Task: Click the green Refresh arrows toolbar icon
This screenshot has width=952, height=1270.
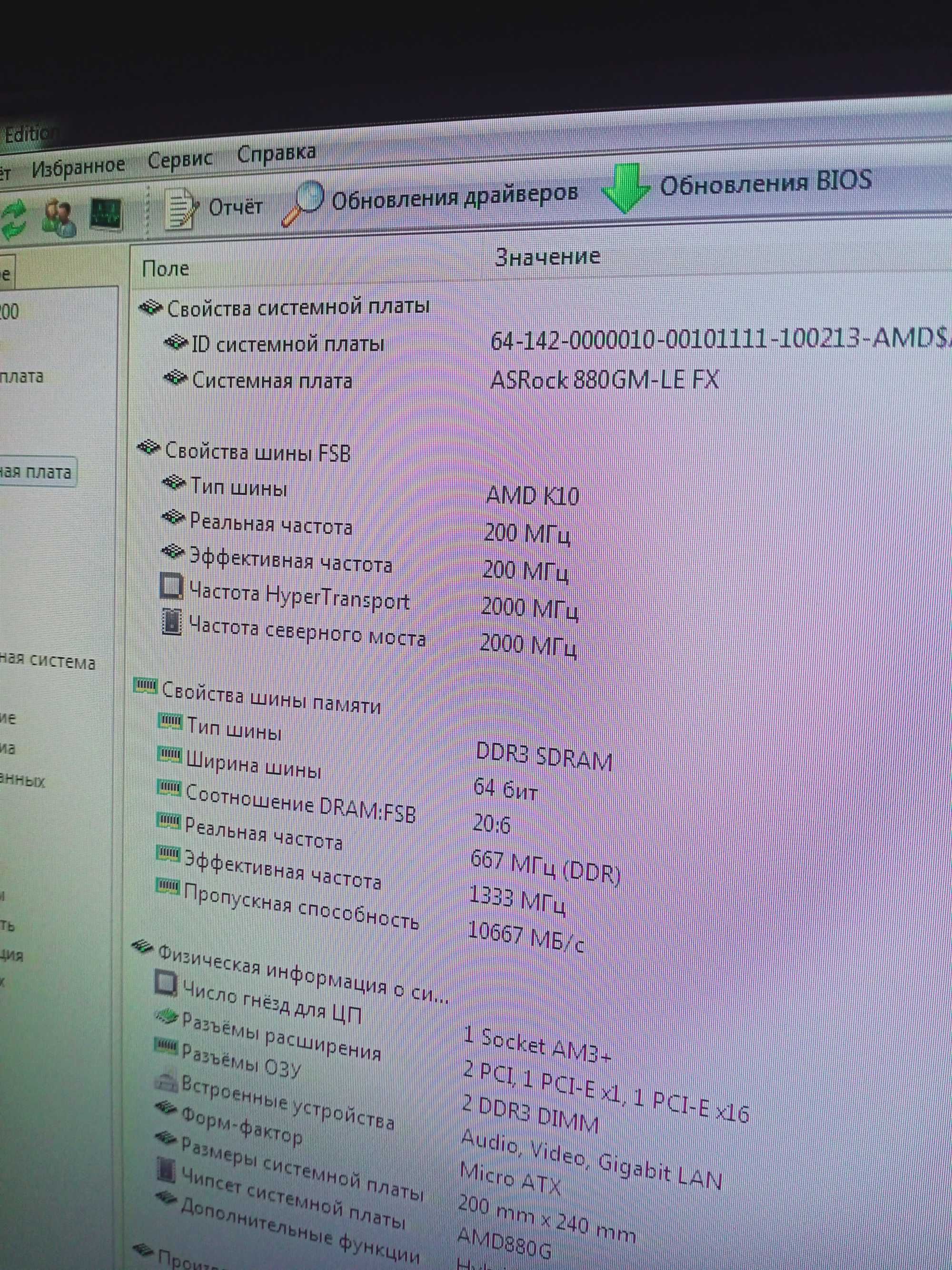Action: click(x=13, y=220)
